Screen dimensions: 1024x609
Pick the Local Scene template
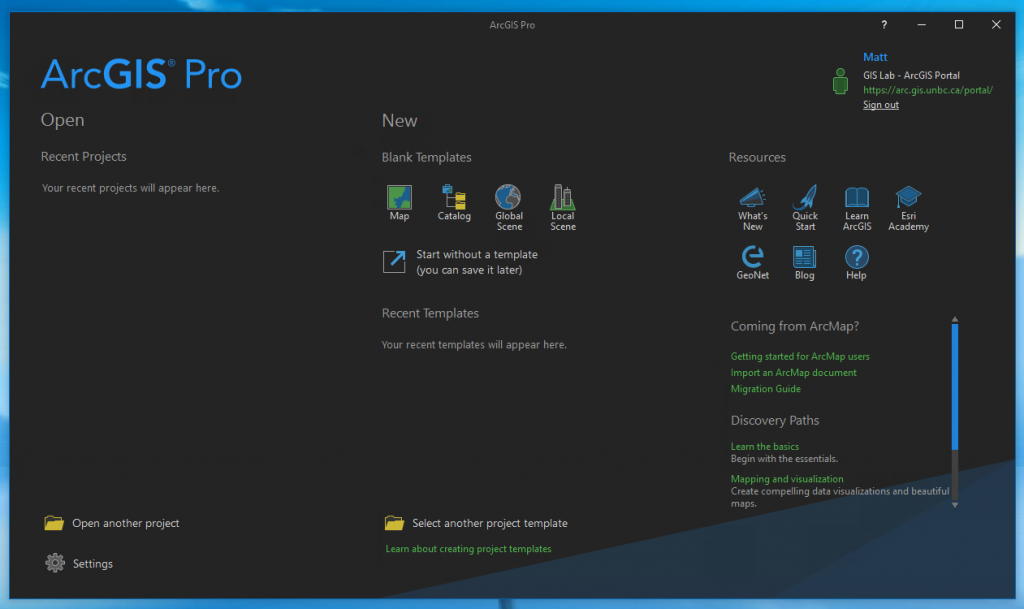pos(563,208)
